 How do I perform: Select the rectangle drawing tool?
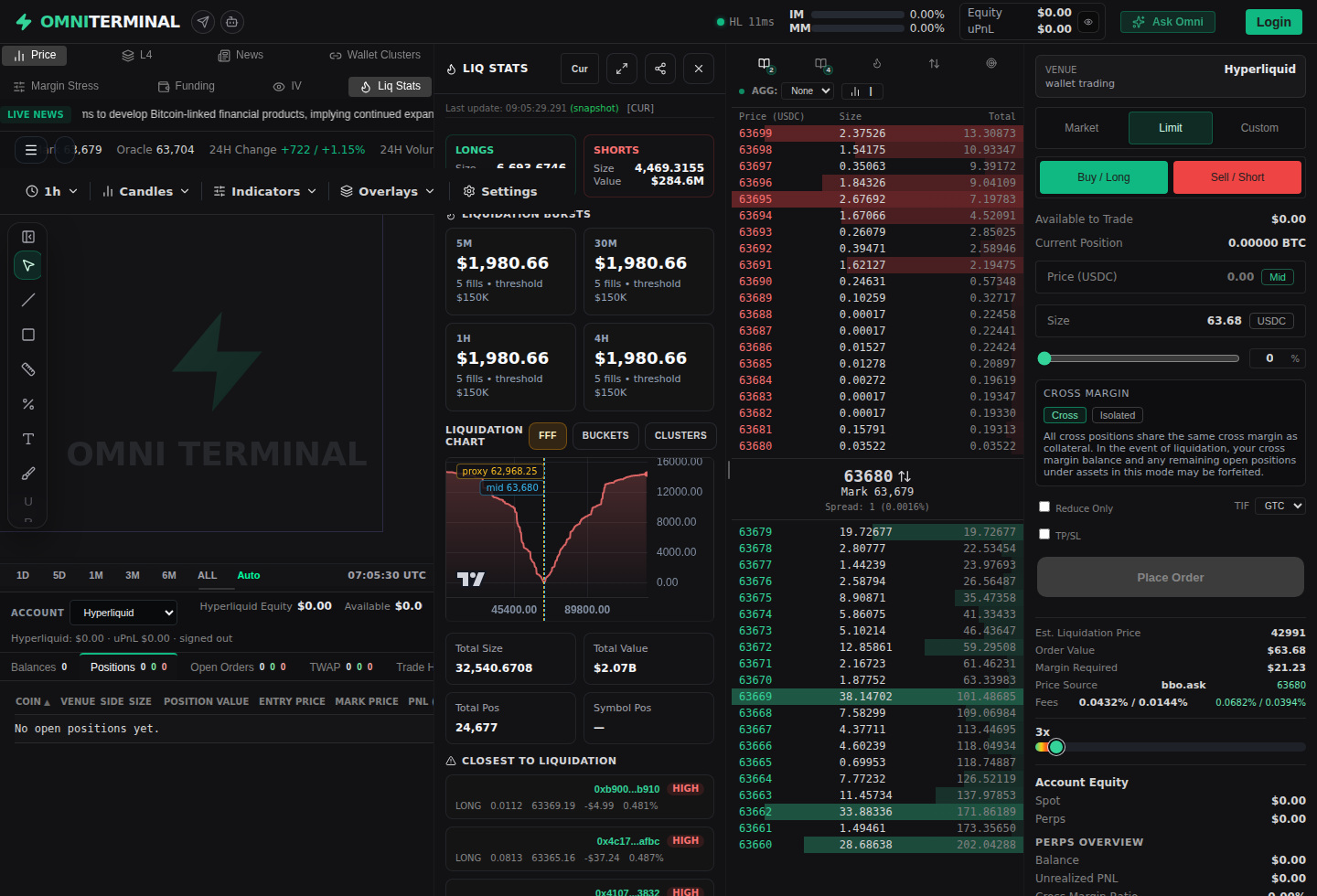coord(28,335)
